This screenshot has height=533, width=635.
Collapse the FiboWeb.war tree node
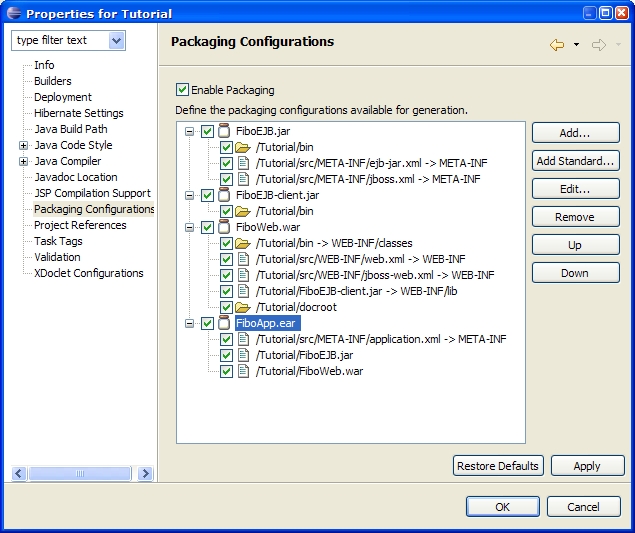[x=189, y=227]
